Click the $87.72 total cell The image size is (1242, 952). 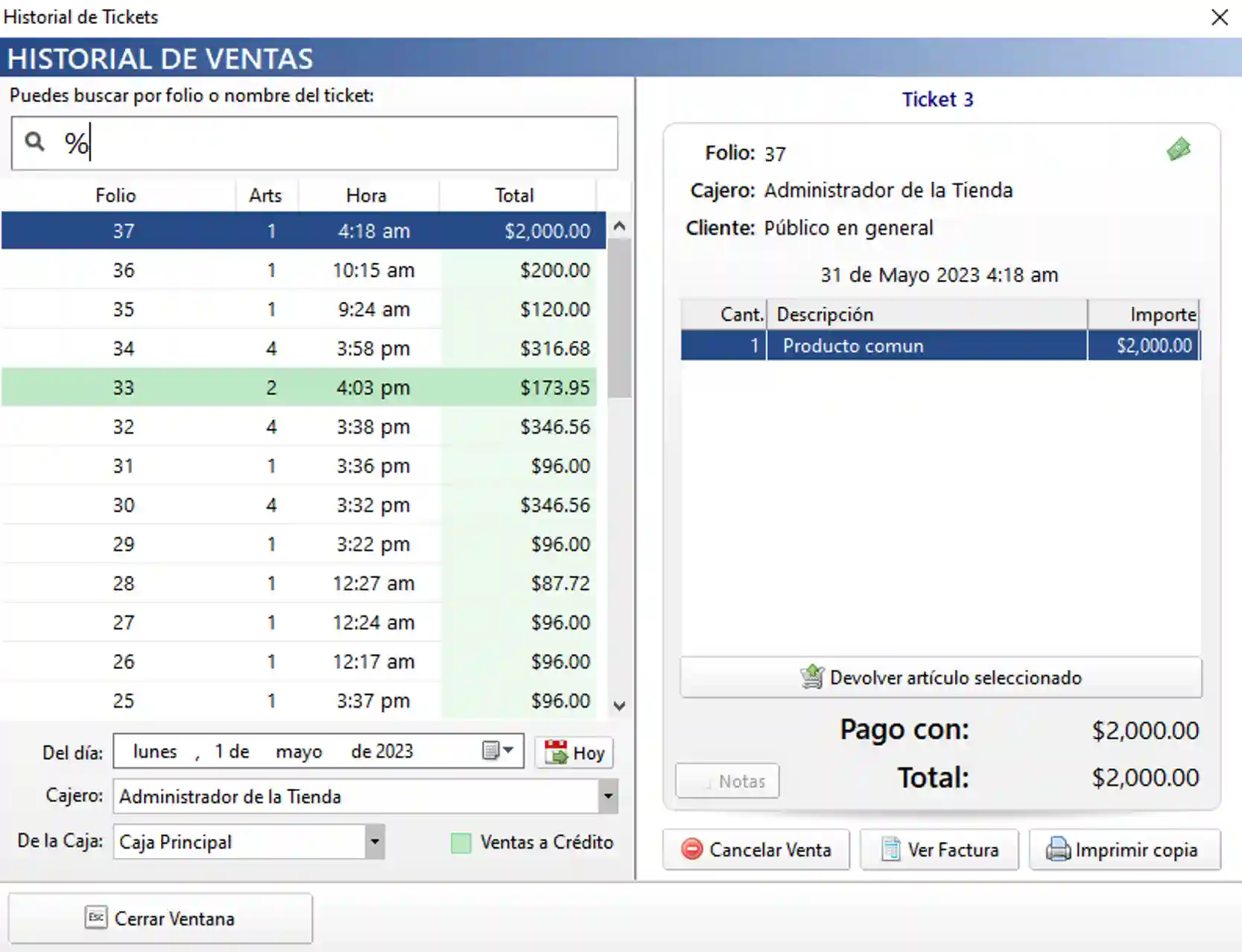tap(519, 583)
